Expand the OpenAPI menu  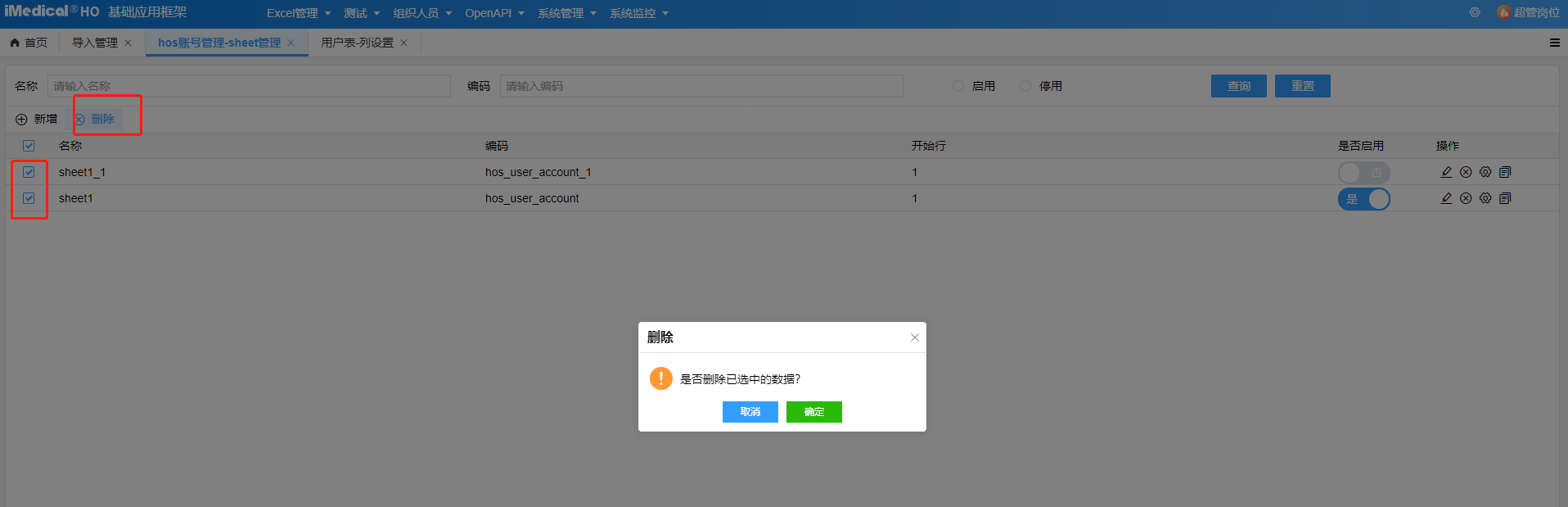click(x=494, y=13)
